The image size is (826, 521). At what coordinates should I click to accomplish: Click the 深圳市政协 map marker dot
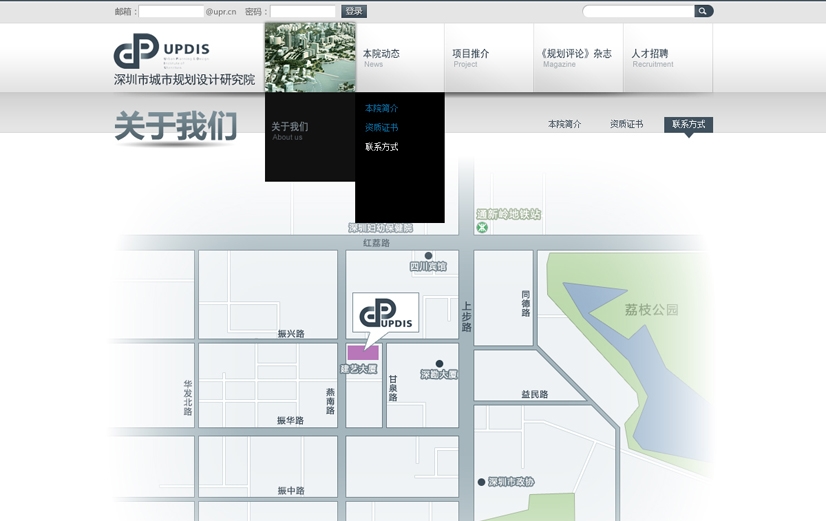(x=481, y=482)
